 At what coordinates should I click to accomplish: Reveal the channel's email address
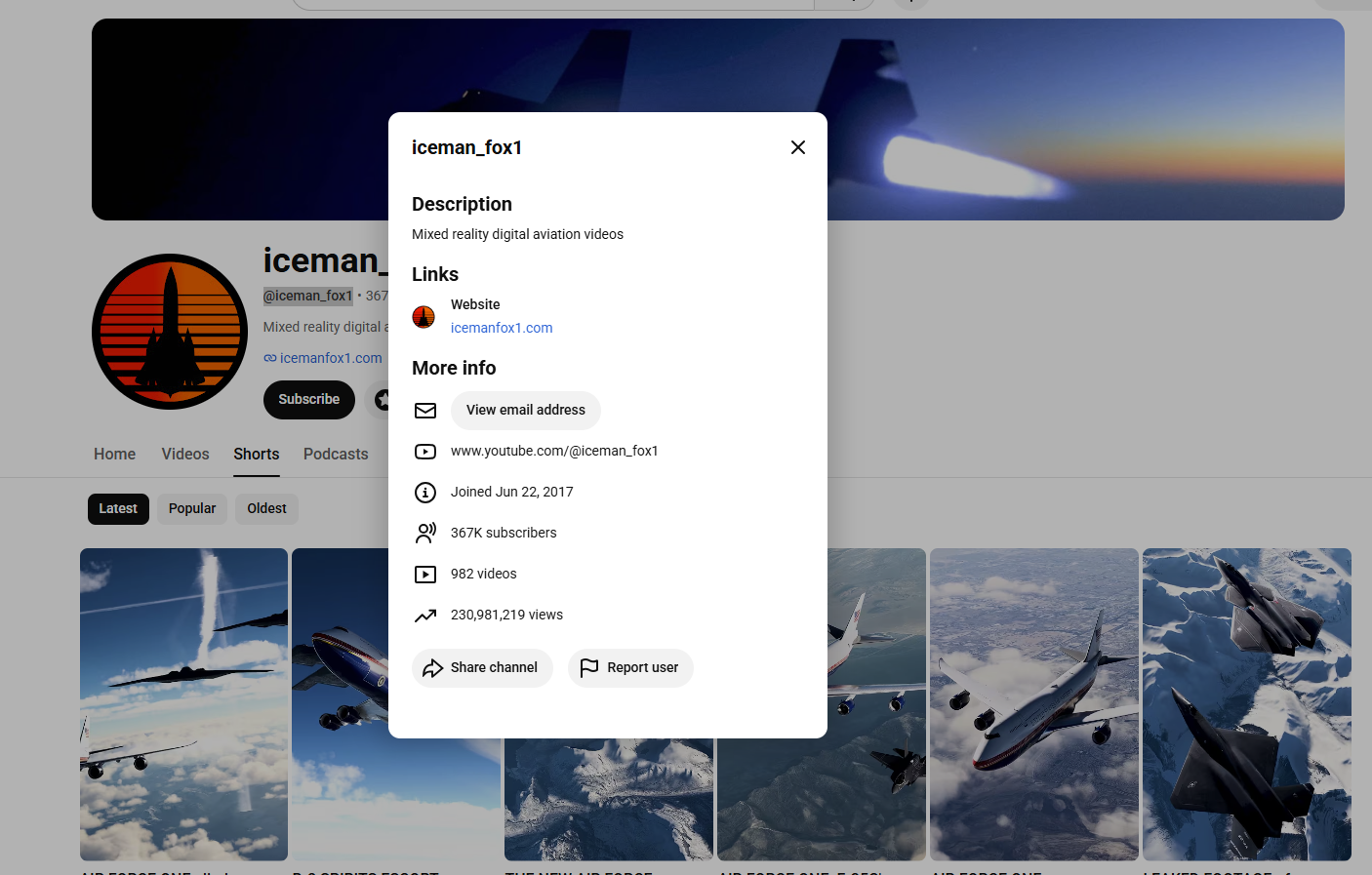pos(526,410)
